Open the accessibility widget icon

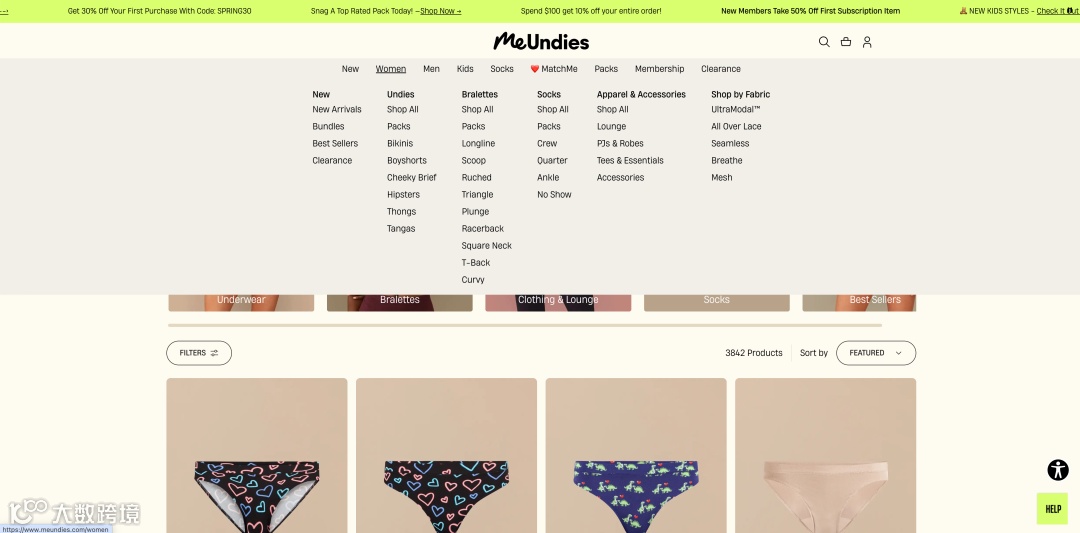pos(1058,470)
